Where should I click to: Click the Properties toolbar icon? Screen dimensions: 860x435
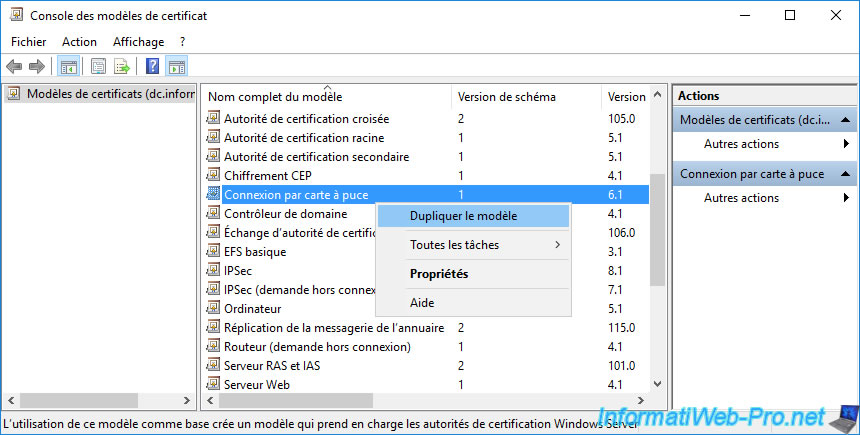pos(99,67)
